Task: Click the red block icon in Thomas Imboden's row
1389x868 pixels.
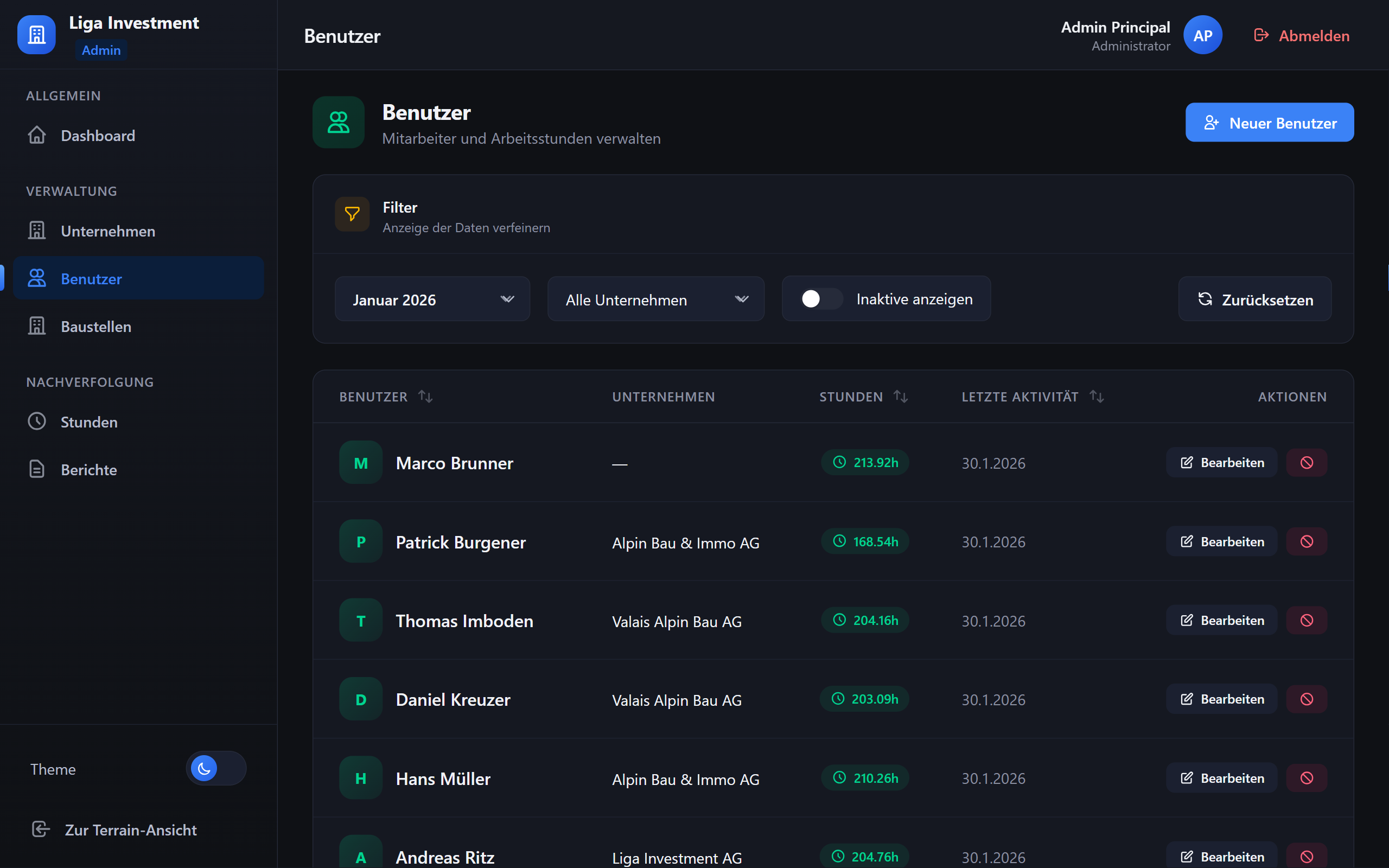Action: [x=1307, y=621]
